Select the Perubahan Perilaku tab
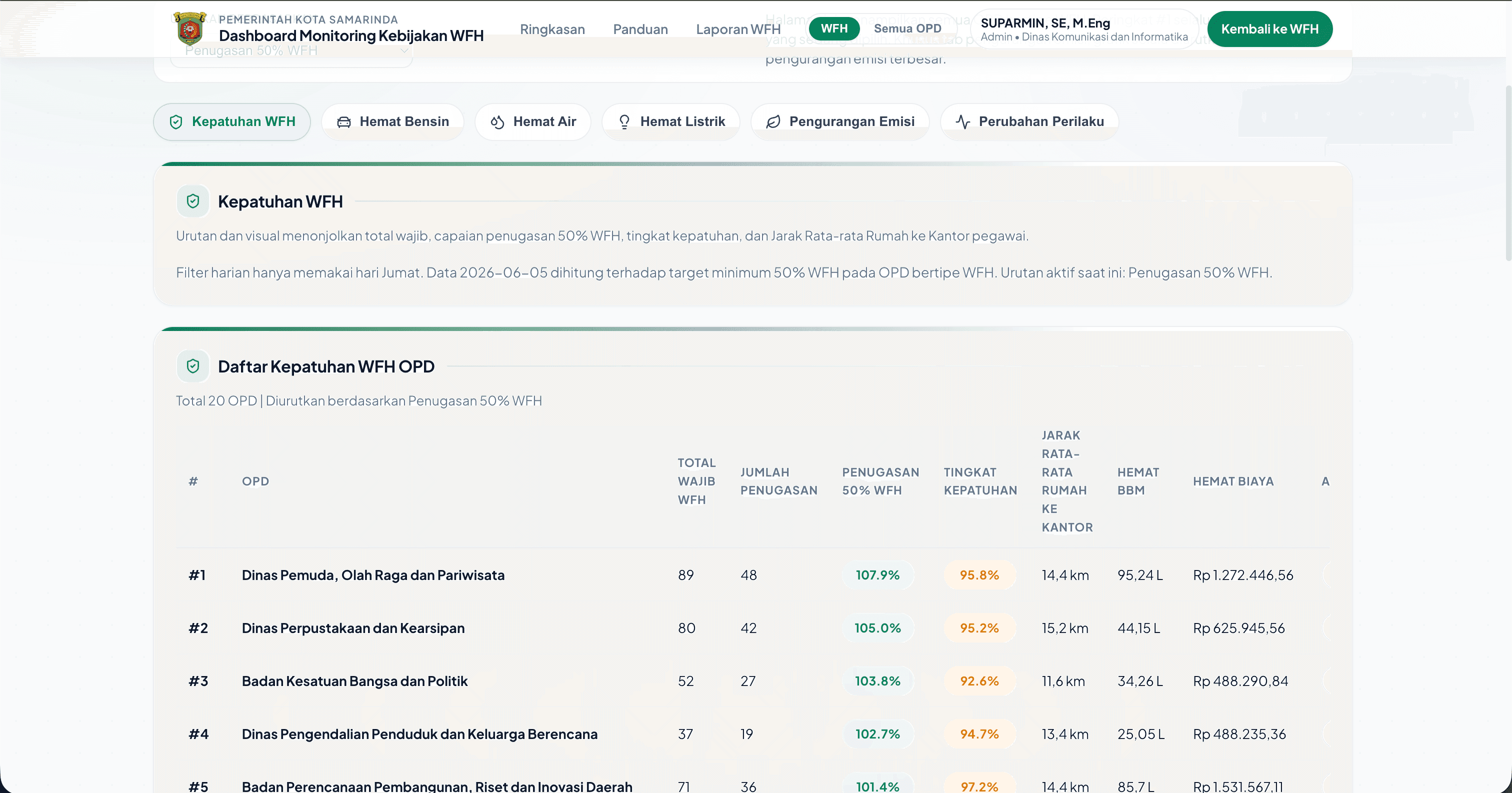 [x=1029, y=122]
